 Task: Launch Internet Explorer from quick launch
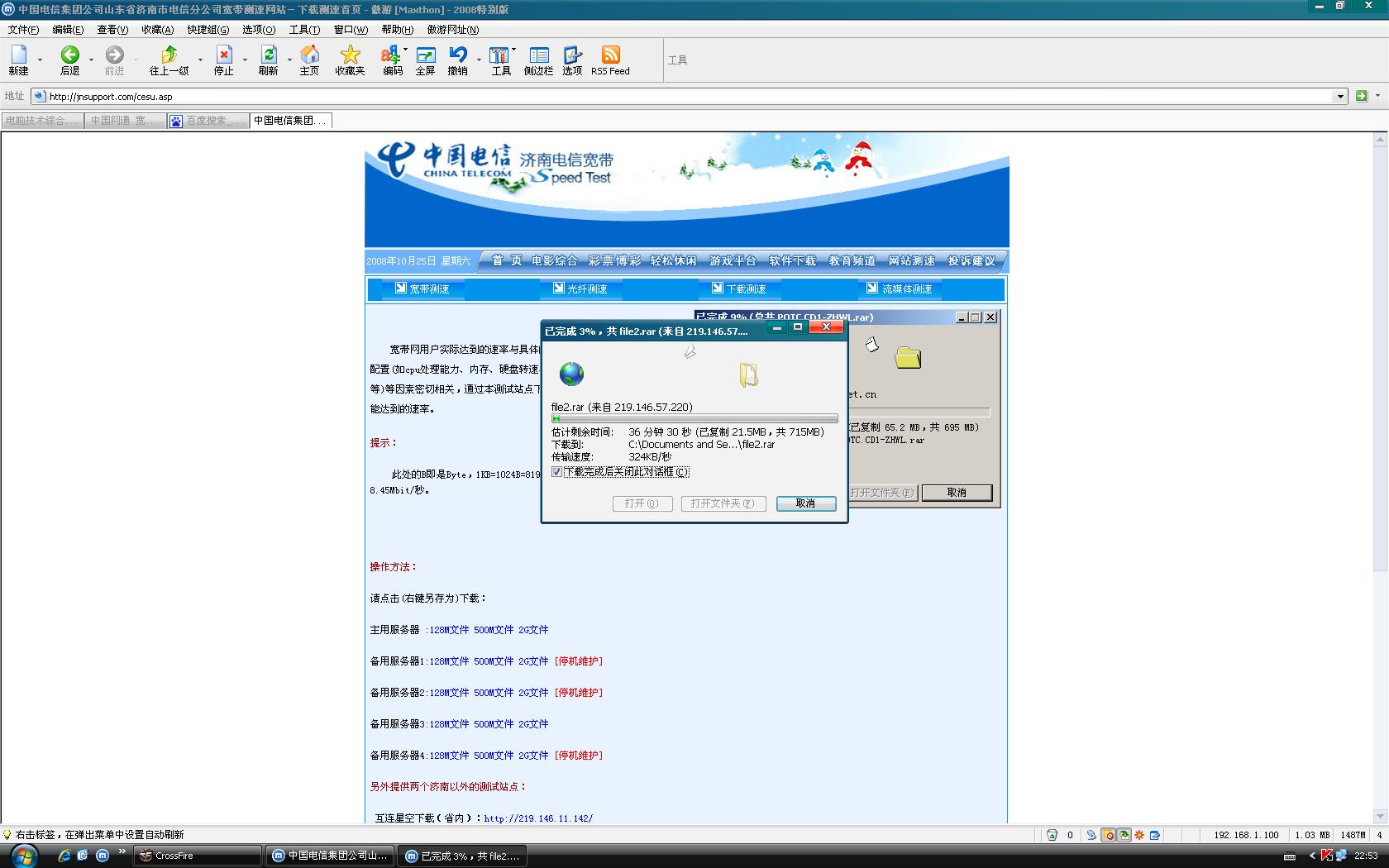(64, 856)
